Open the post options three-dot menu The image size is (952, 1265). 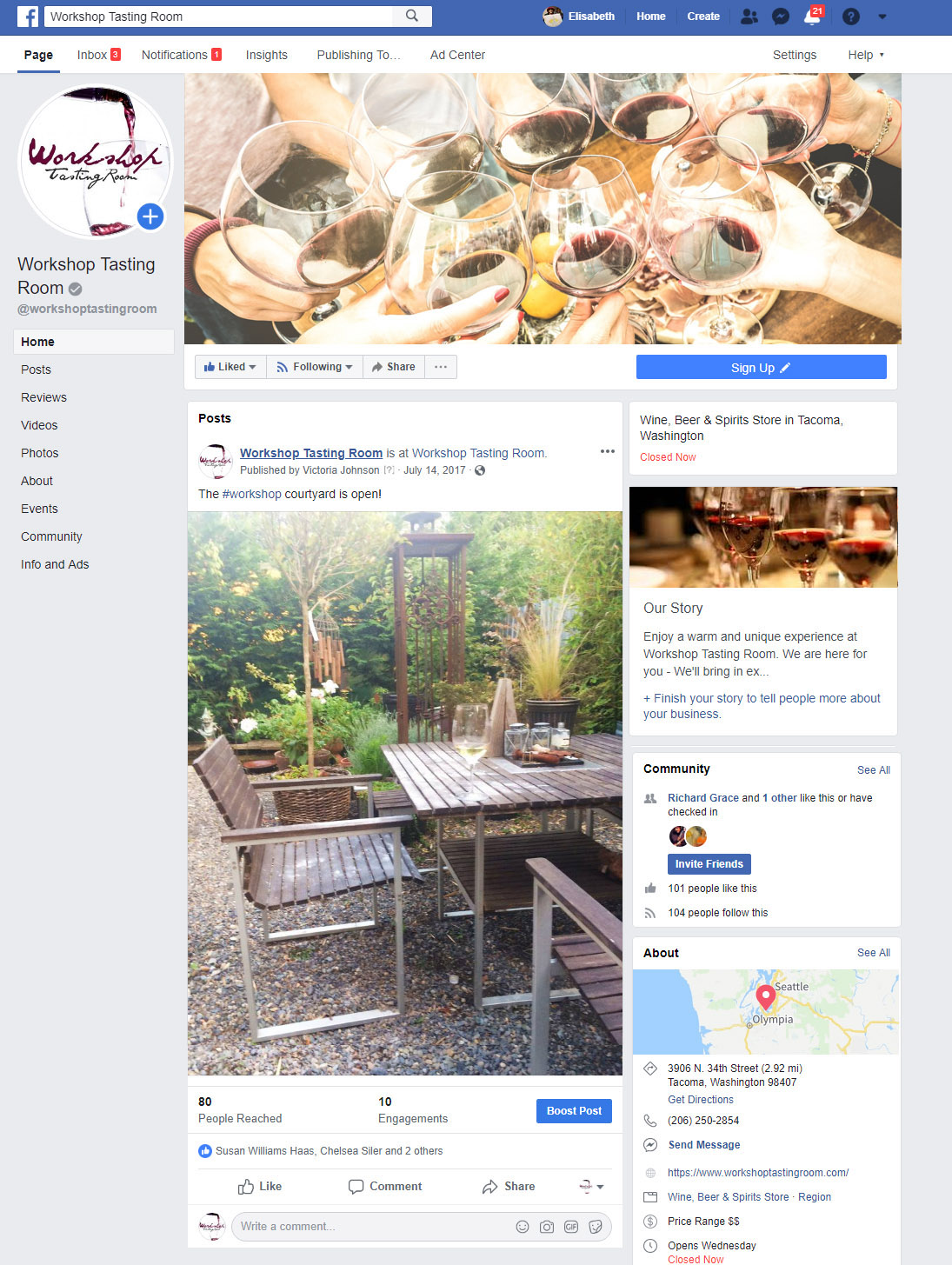coord(608,451)
